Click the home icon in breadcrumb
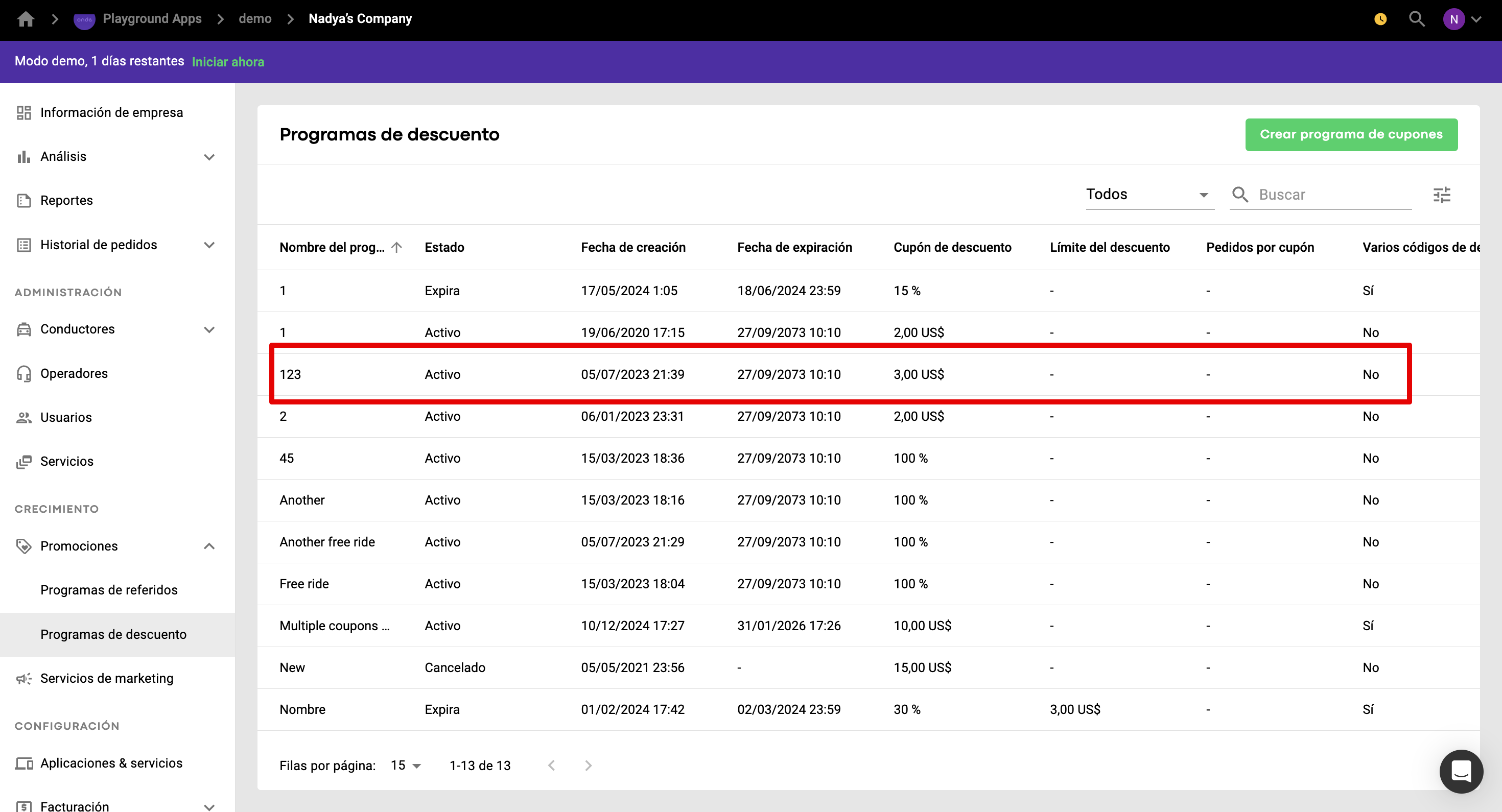The width and height of the screenshot is (1502, 812). pos(26,19)
